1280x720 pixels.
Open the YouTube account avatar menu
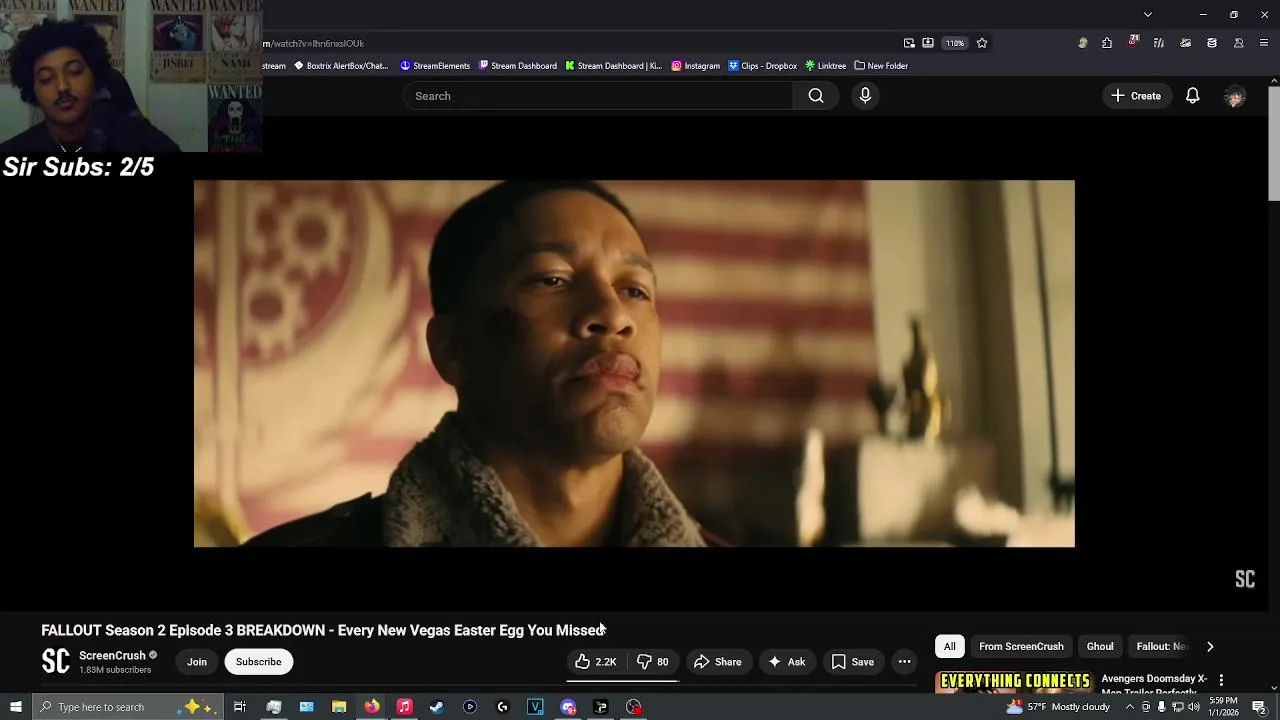[1235, 96]
